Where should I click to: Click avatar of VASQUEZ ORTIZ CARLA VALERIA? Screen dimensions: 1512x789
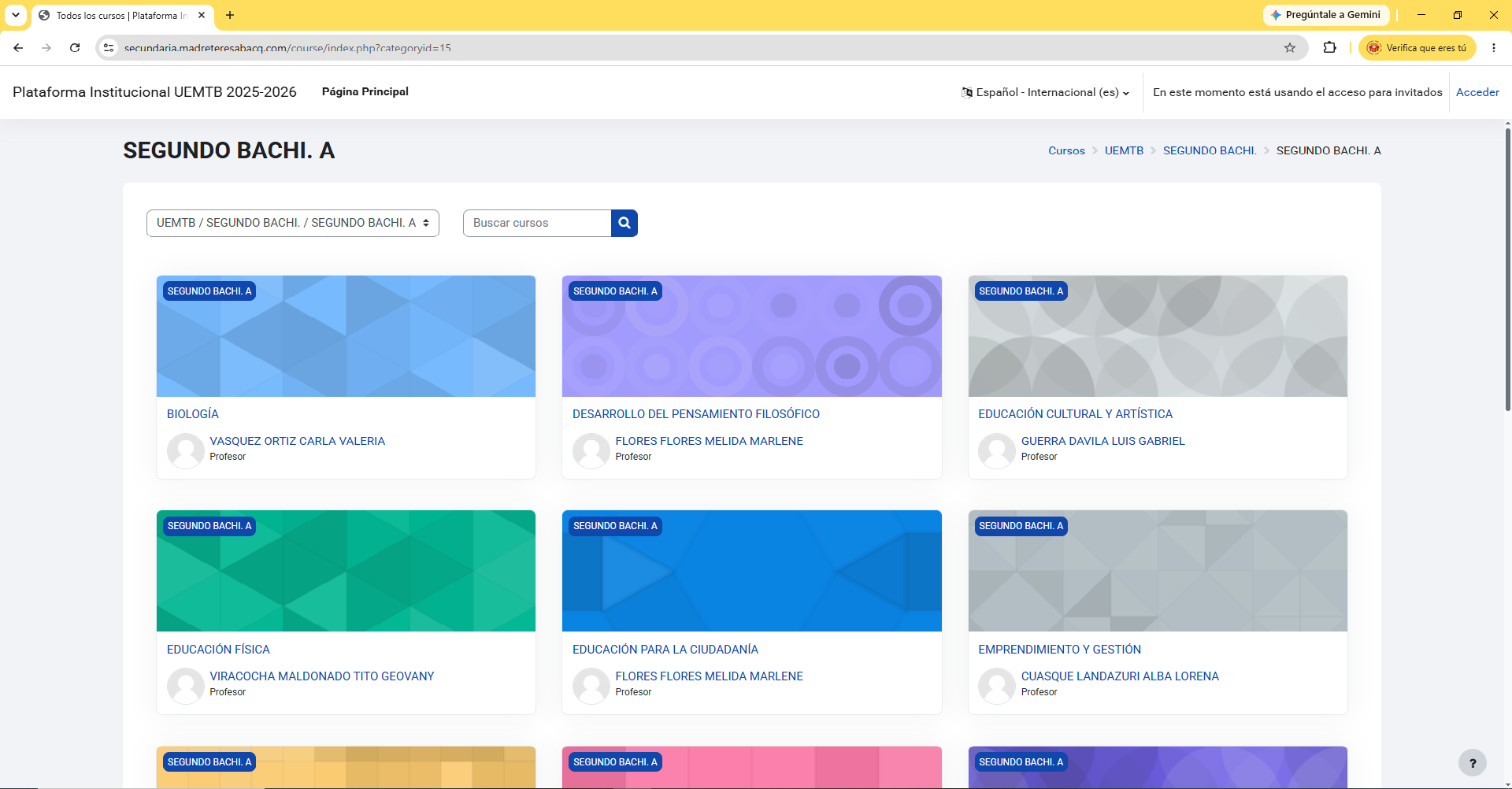186,451
